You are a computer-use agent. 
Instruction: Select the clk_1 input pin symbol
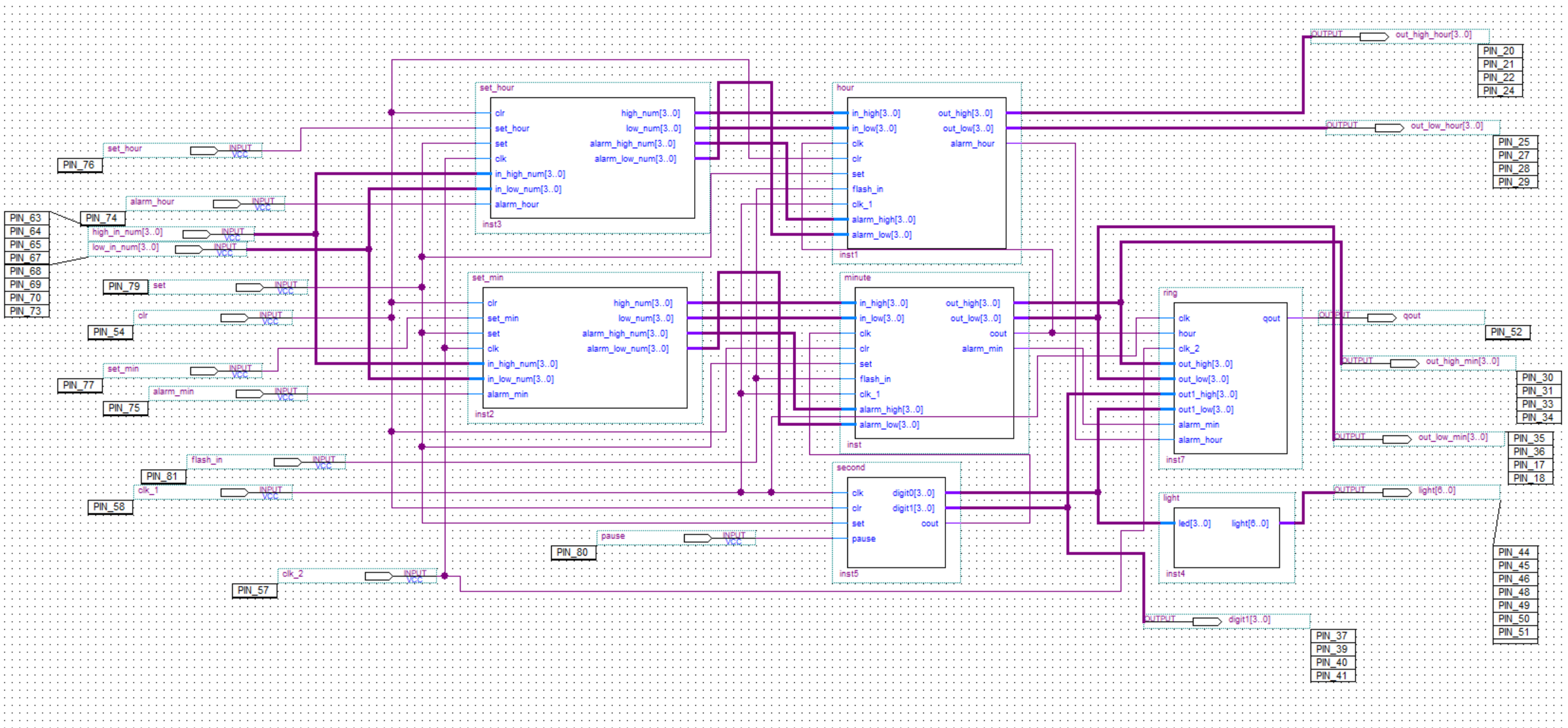point(234,493)
